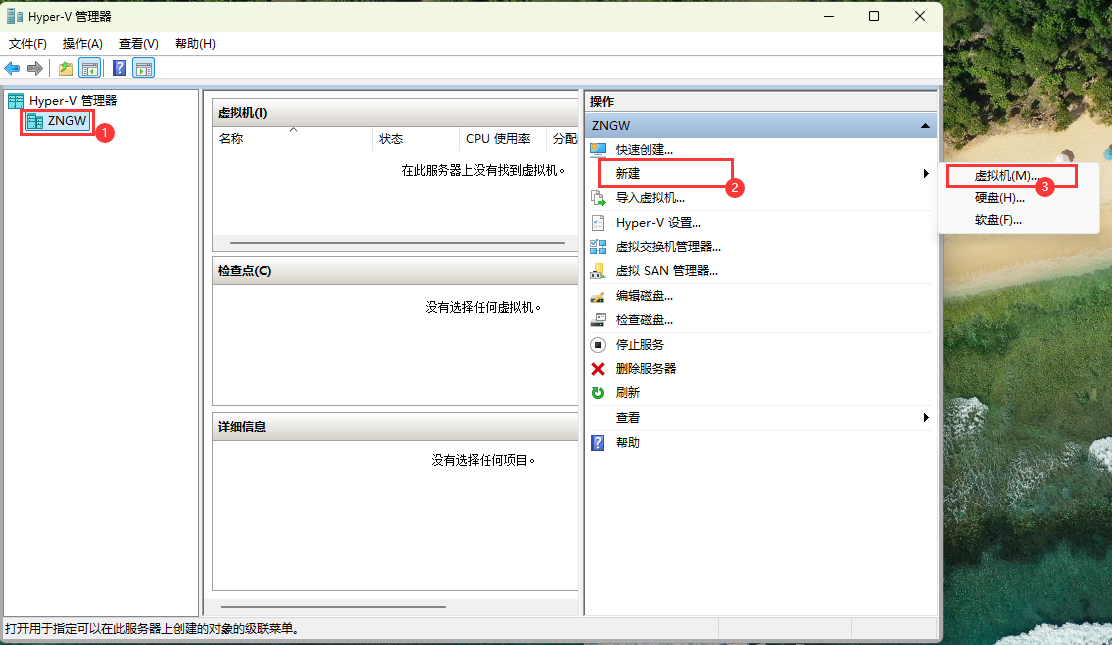Click the Up One Level folder icon

point(66,68)
